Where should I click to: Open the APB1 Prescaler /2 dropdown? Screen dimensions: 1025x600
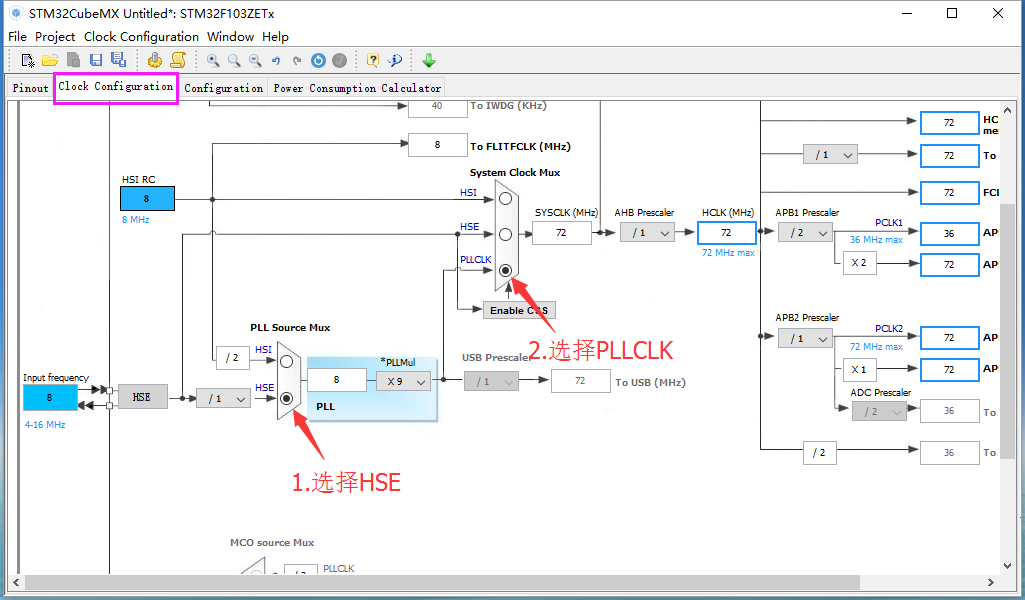pyautogui.click(x=805, y=233)
